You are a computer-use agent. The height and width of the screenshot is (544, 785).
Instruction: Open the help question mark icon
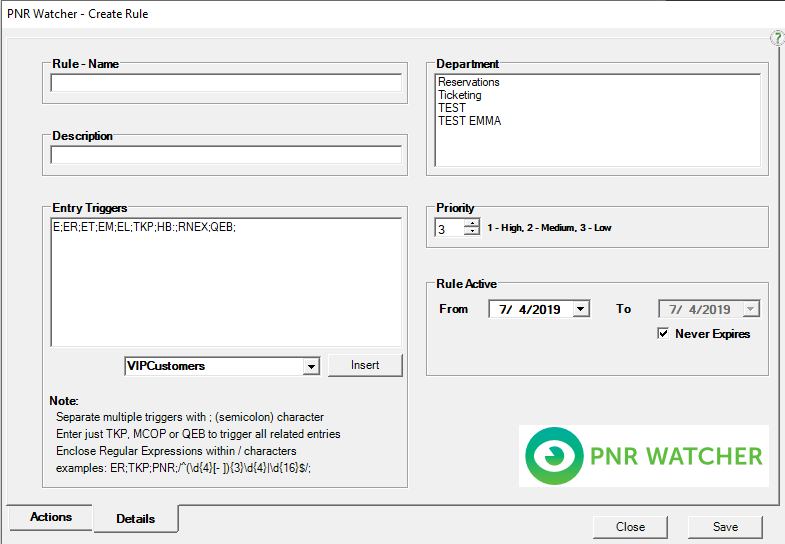pos(777,38)
